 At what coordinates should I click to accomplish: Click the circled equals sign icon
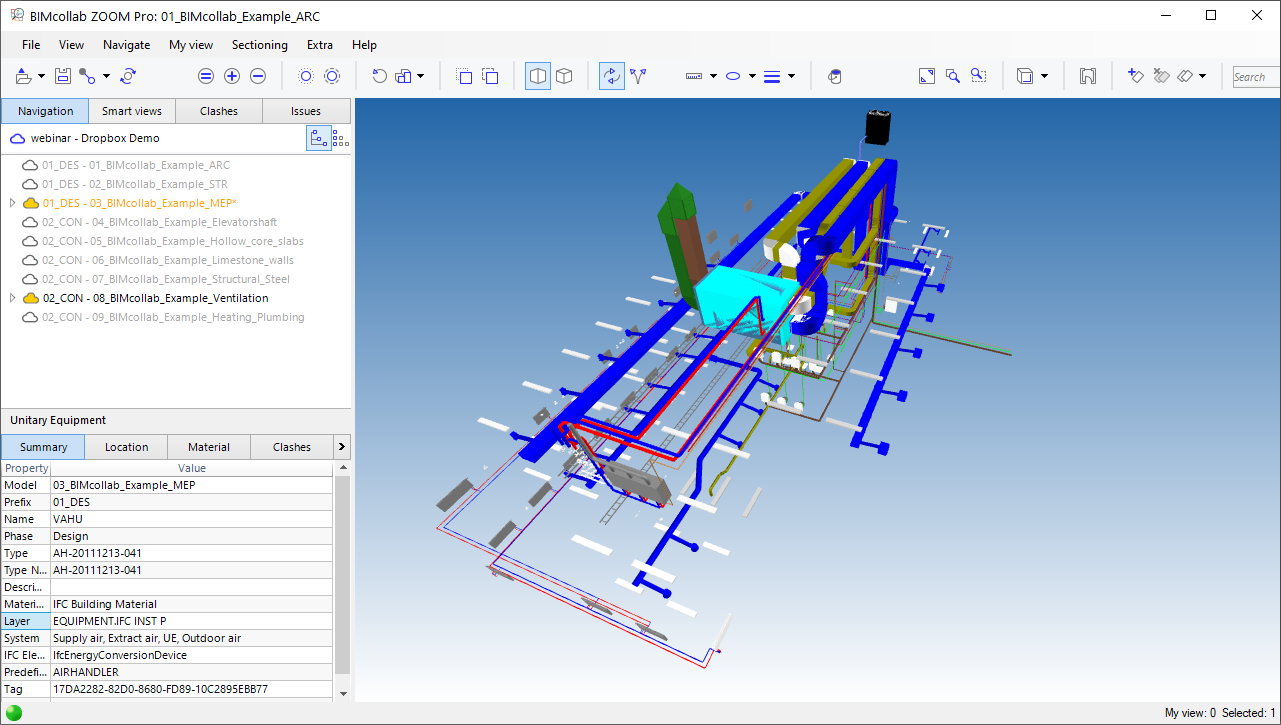[x=206, y=76]
